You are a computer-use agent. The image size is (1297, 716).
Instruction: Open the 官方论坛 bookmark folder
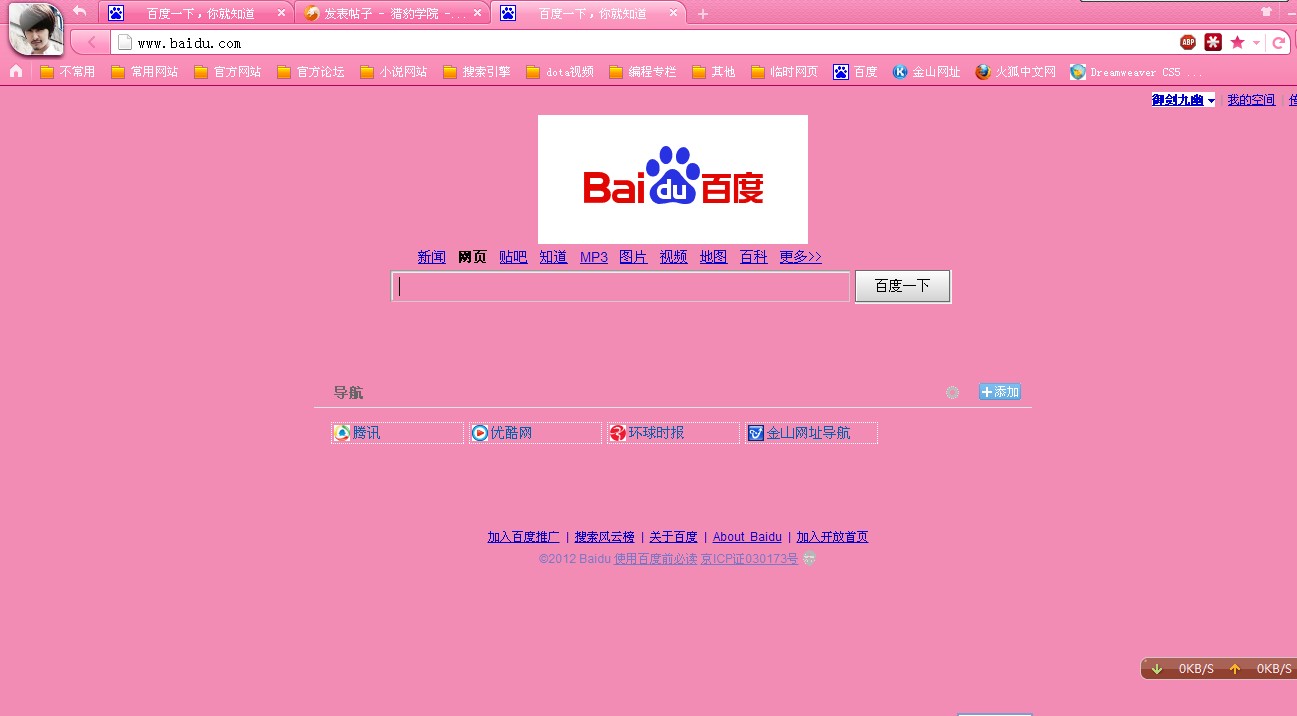(311, 72)
